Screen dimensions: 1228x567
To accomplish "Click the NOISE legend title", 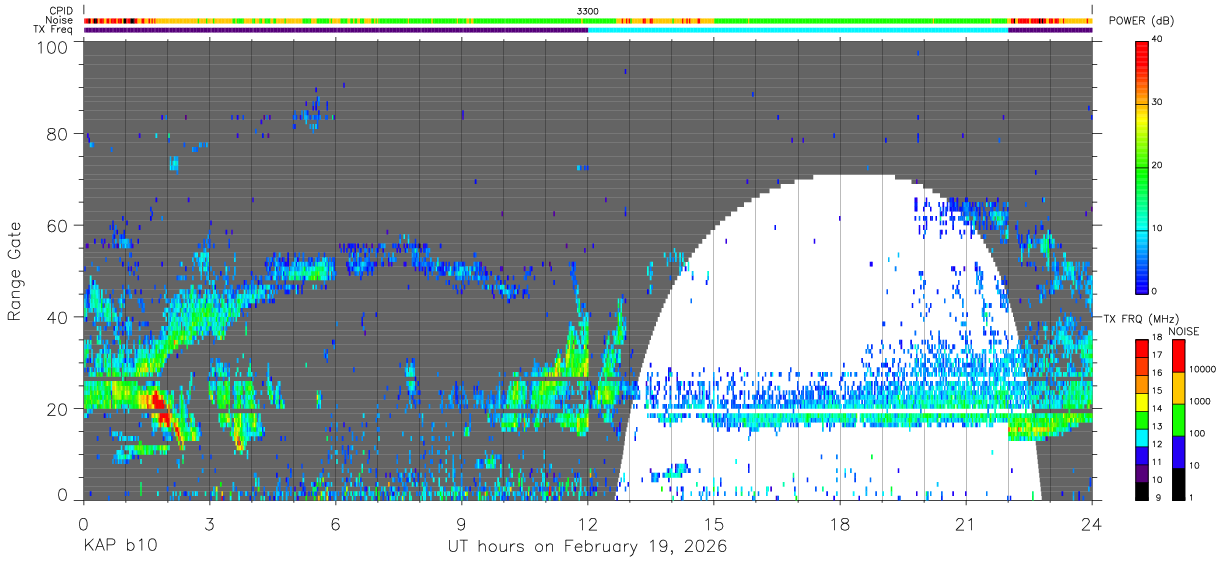I will coord(1183,331).
